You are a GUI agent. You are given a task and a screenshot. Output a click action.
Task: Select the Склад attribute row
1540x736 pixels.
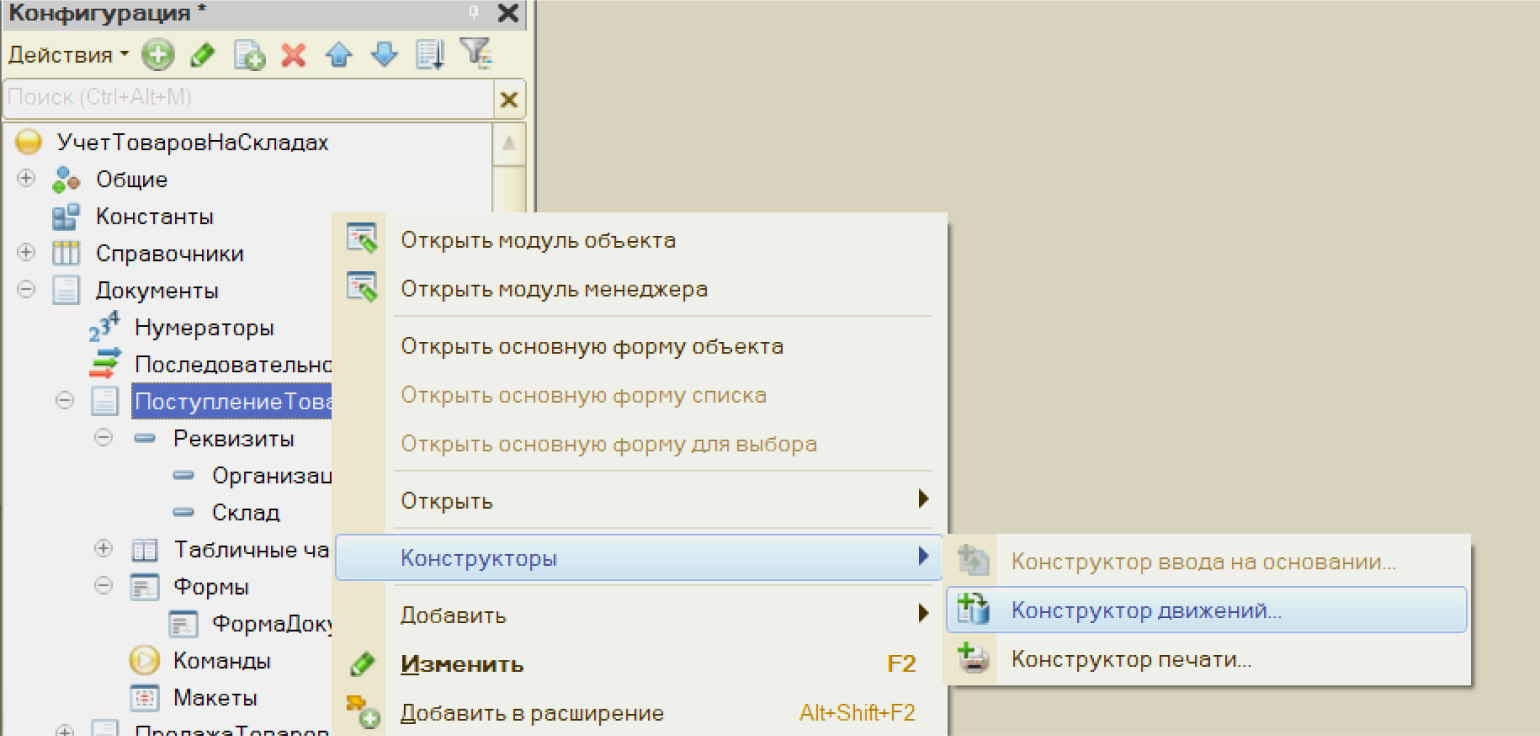[x=246, y=513]
